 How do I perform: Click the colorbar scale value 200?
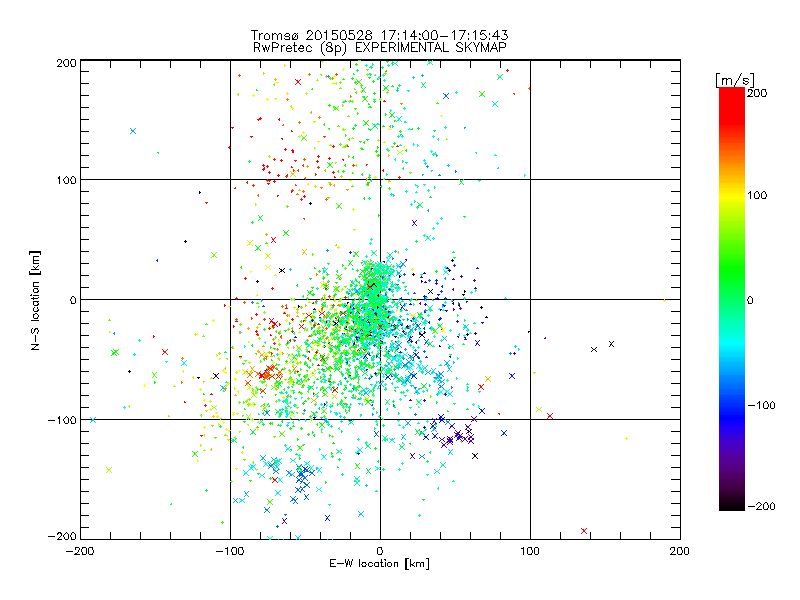click(x=757, y=93)
